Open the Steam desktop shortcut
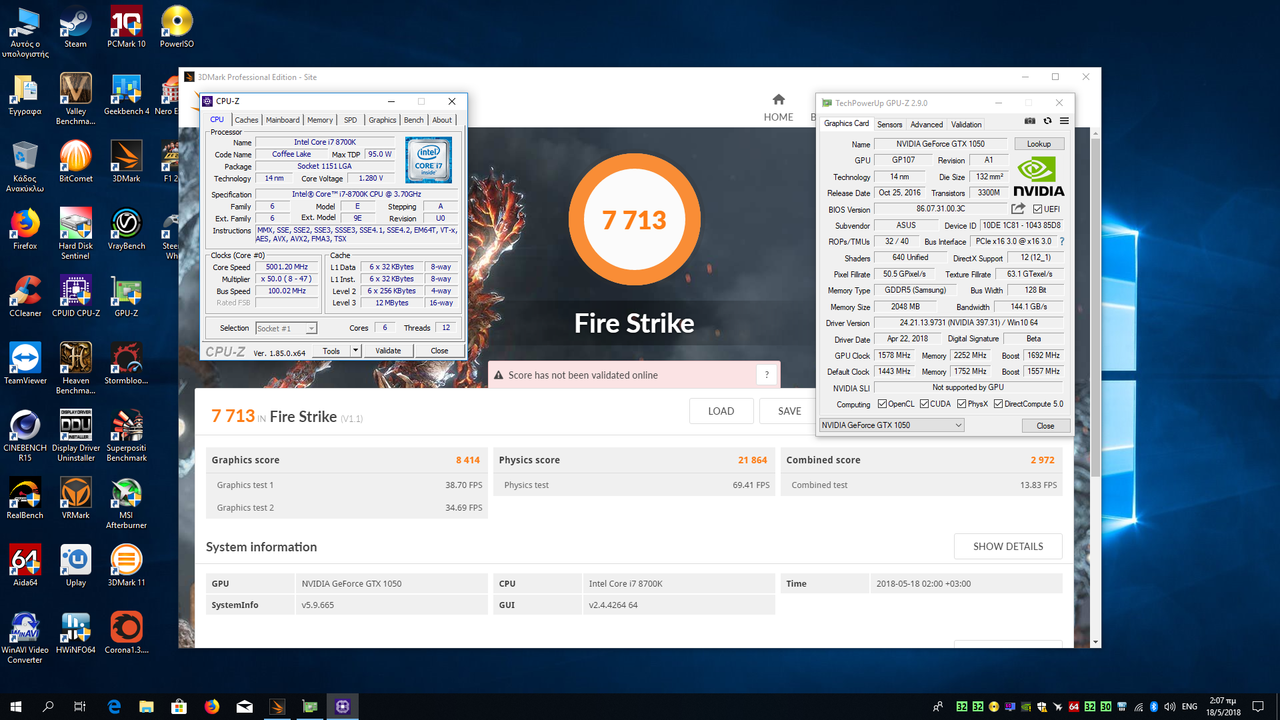 click(x=75, y=27)
